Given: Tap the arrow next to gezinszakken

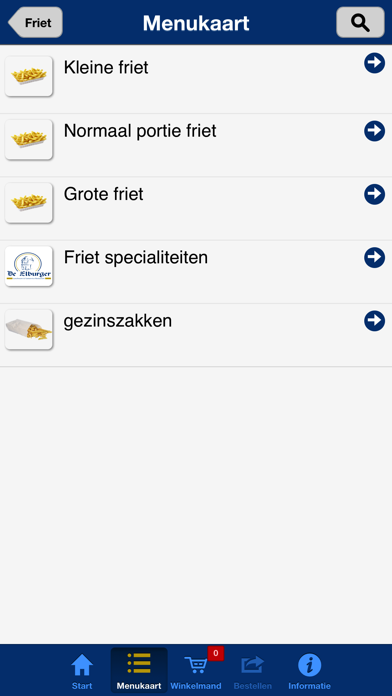Looking at the screenshot, I should coord(374,321).
